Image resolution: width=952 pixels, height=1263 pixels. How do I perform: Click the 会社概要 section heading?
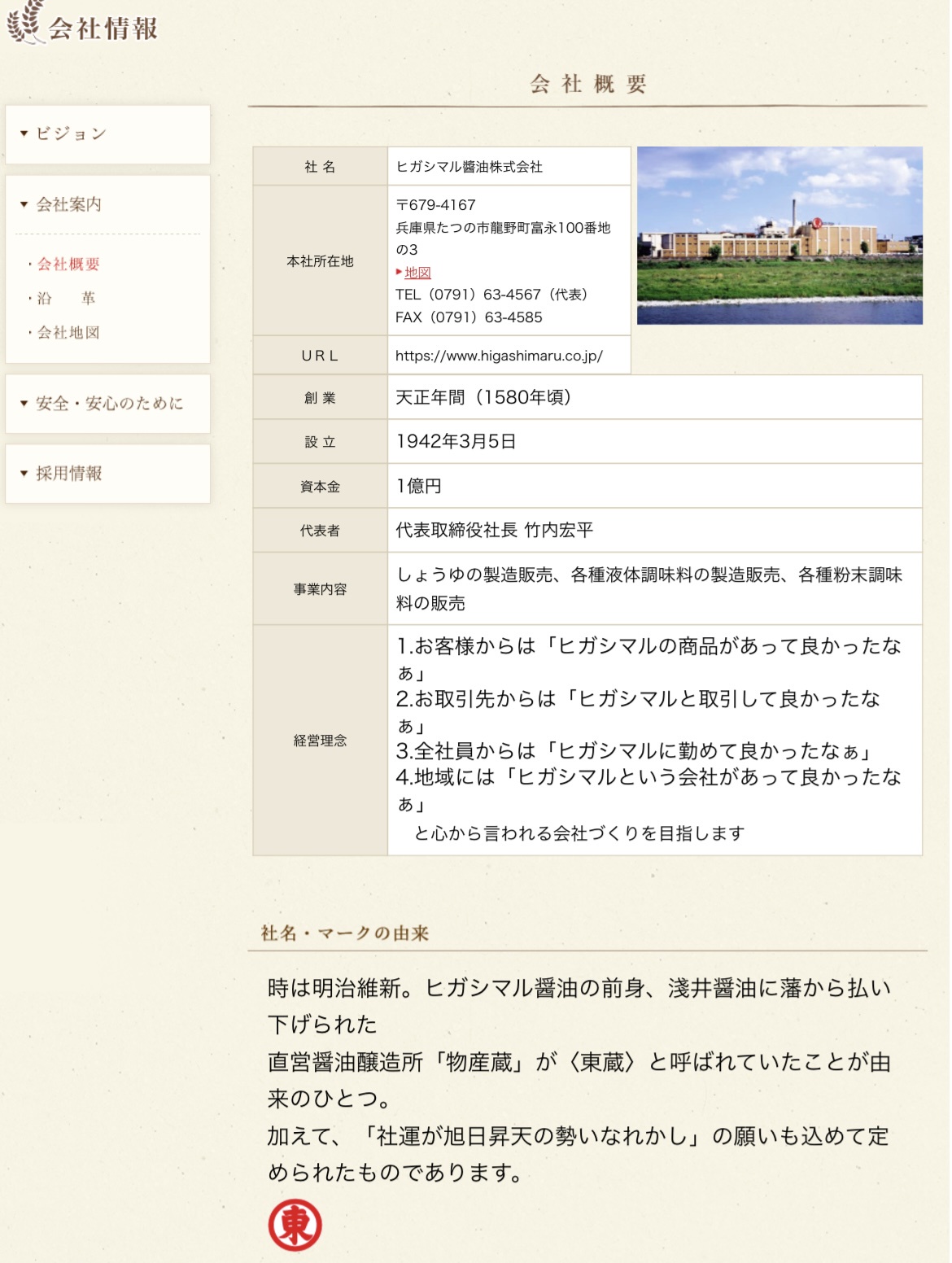[587, 84]
